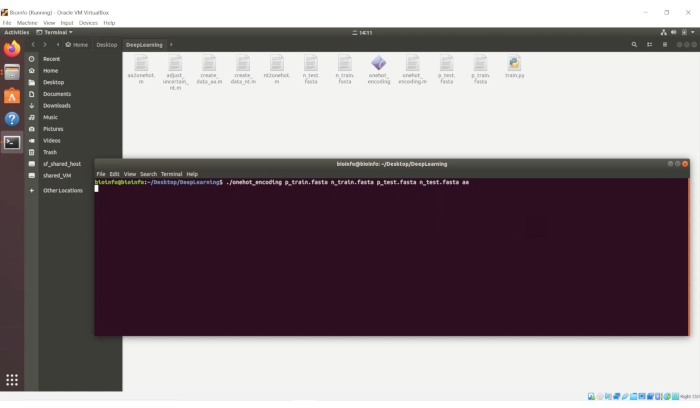
Task: Go back in Files navigation
Action: coord(33,45)
